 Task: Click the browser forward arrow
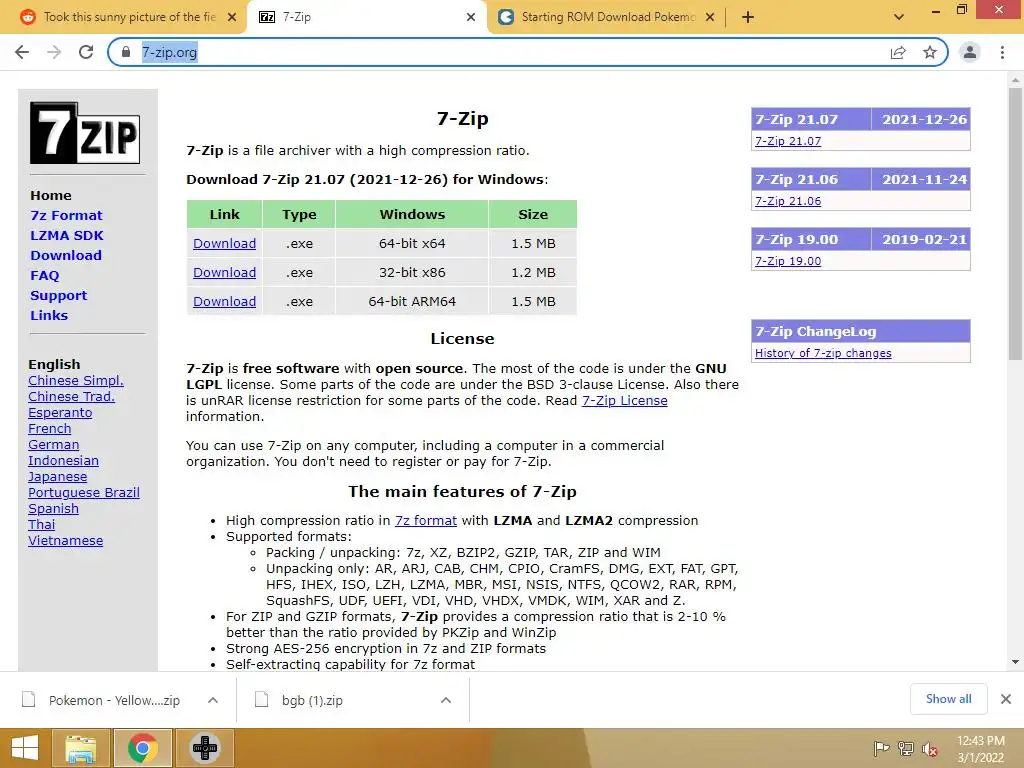click(54, 52)
